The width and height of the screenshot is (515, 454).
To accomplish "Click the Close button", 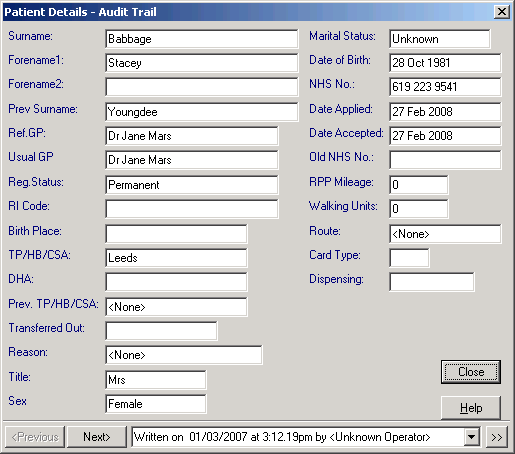I will point(471,372).
